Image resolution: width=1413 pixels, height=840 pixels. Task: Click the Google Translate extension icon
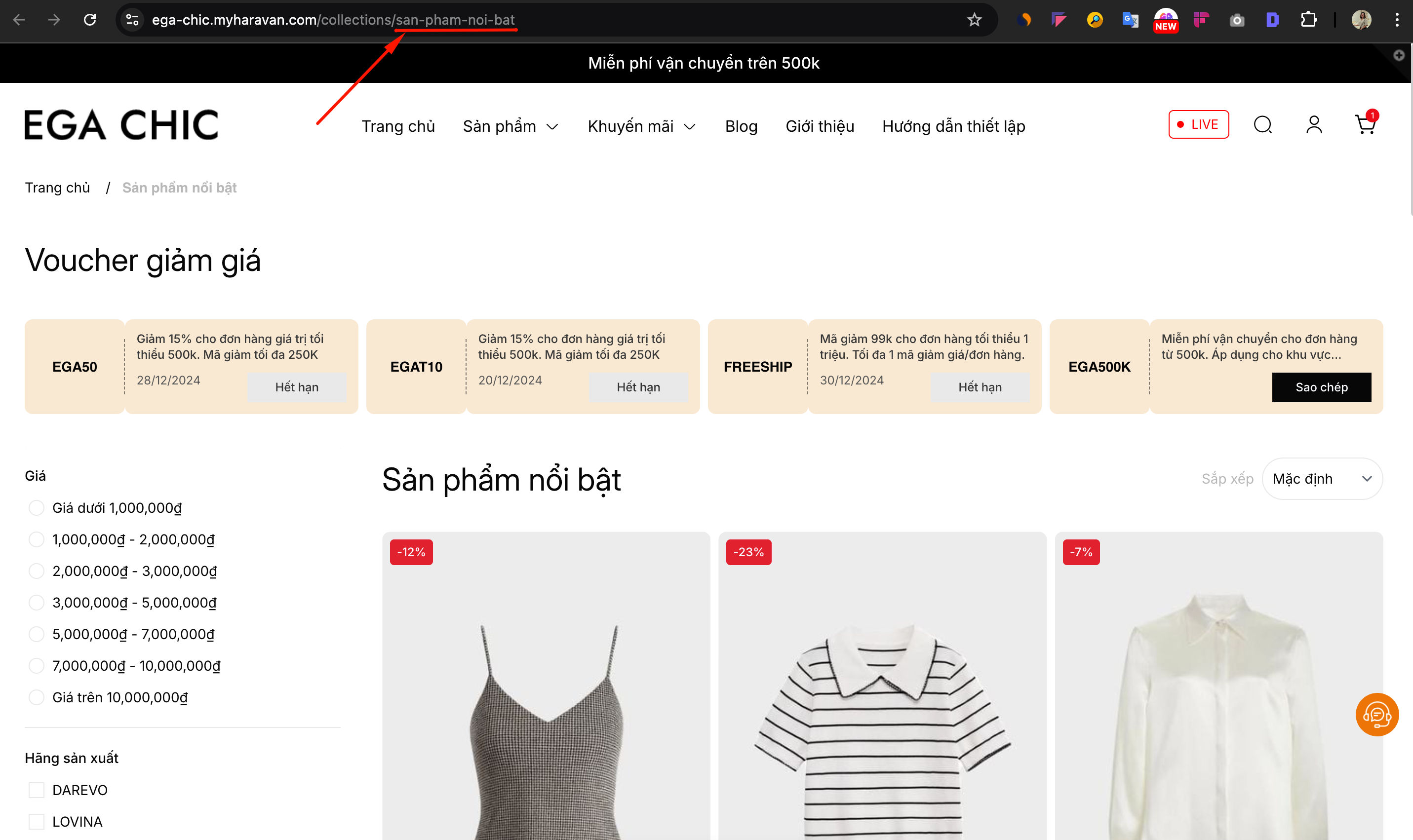[x=1130, y=20]
